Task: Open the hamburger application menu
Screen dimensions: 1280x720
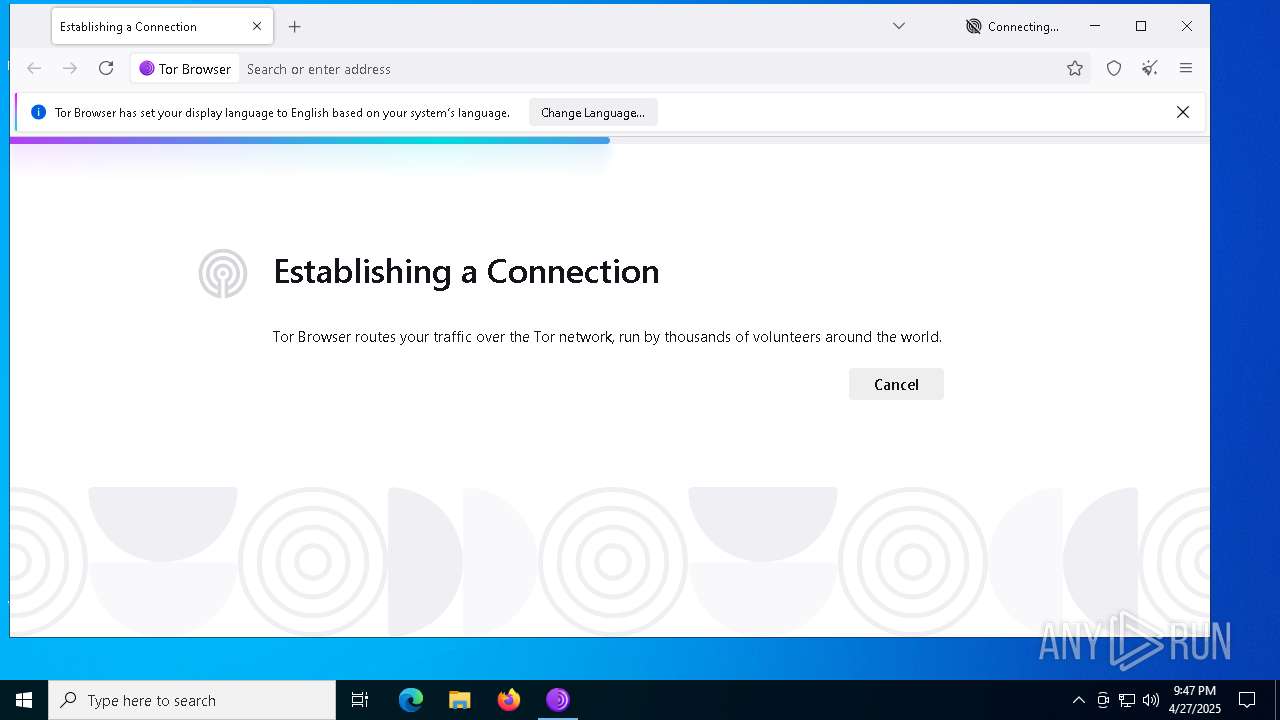Action: (x=1186, y=68)
